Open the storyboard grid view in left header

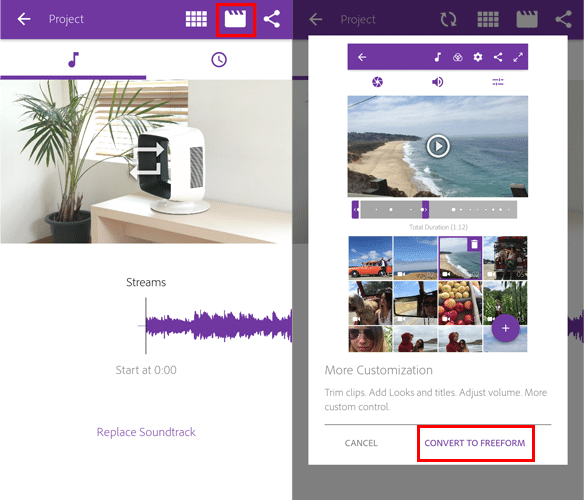coord(196,19)
